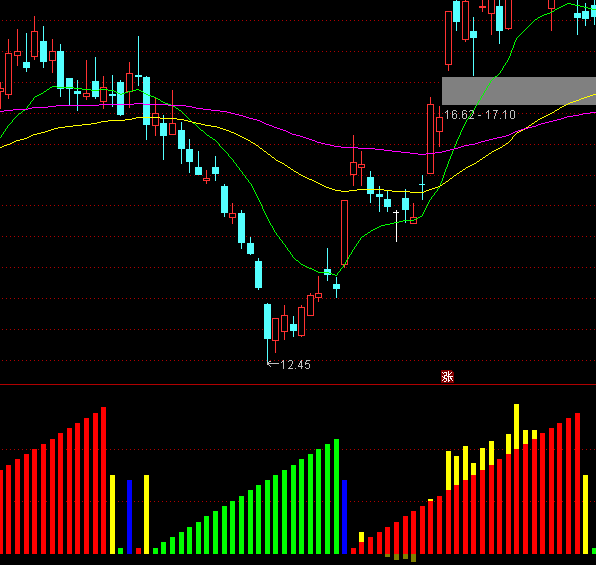
Task: Select the blue indicator bar after green series
Action: tap(344, 517)
